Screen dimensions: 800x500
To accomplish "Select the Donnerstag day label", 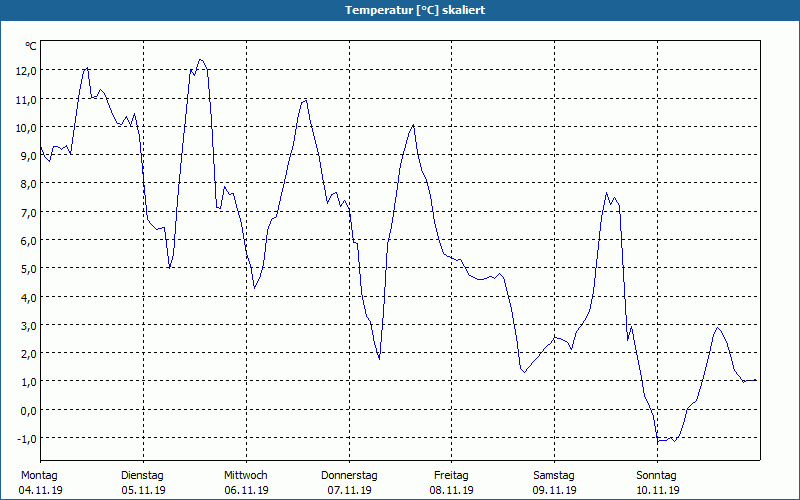I will click(349, 476).
